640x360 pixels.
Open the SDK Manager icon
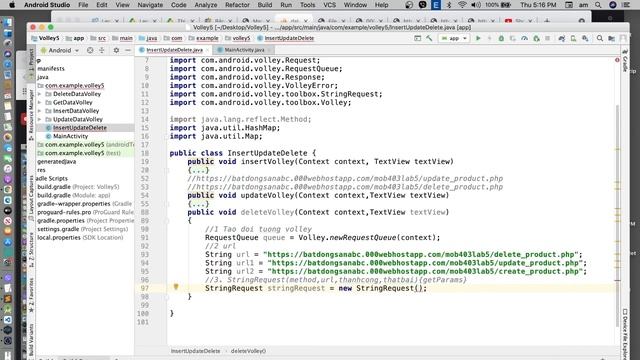pyautogui.click(x=585, y=38)
